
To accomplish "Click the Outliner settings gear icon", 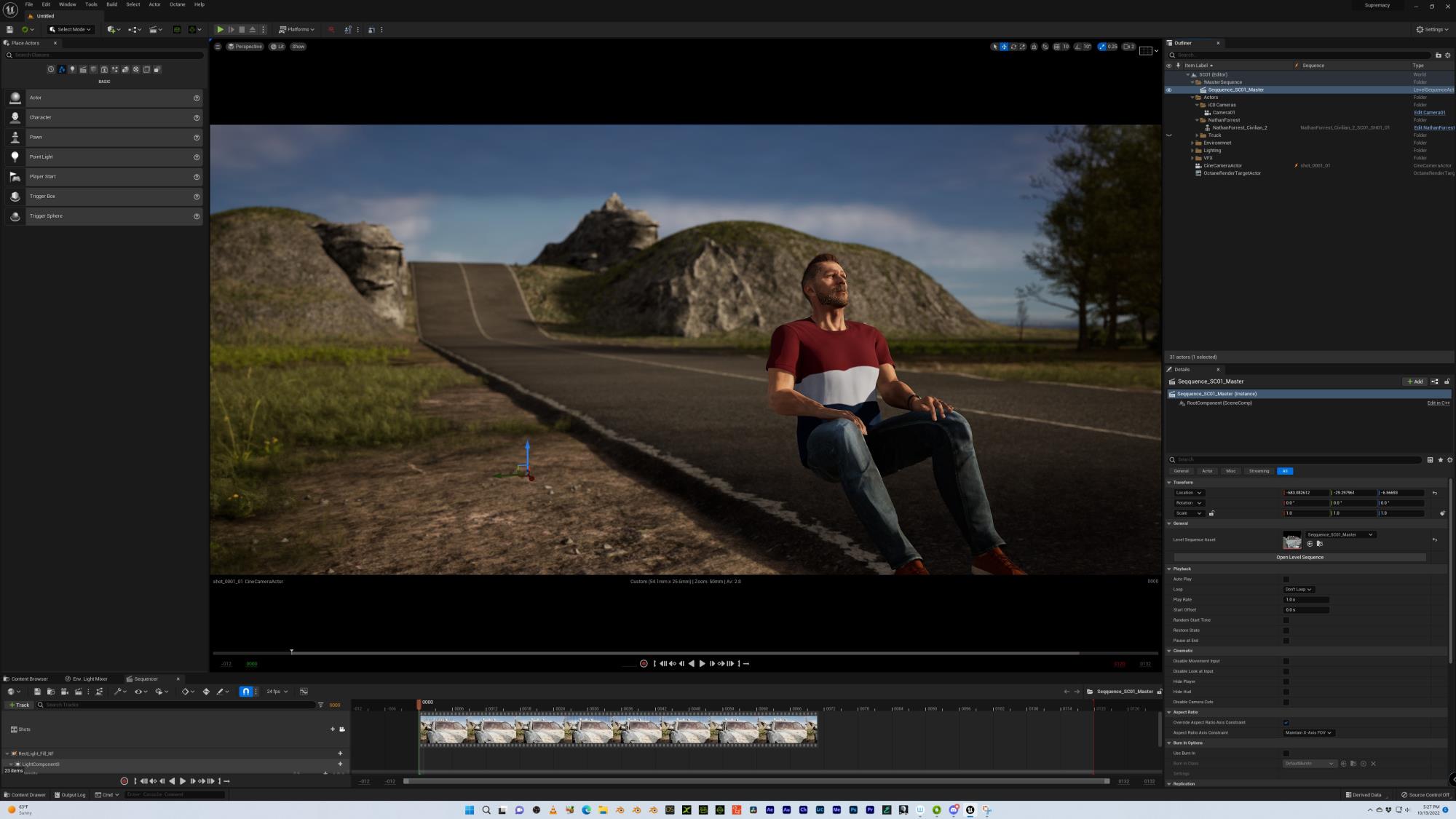I will tap(1447, 55).
